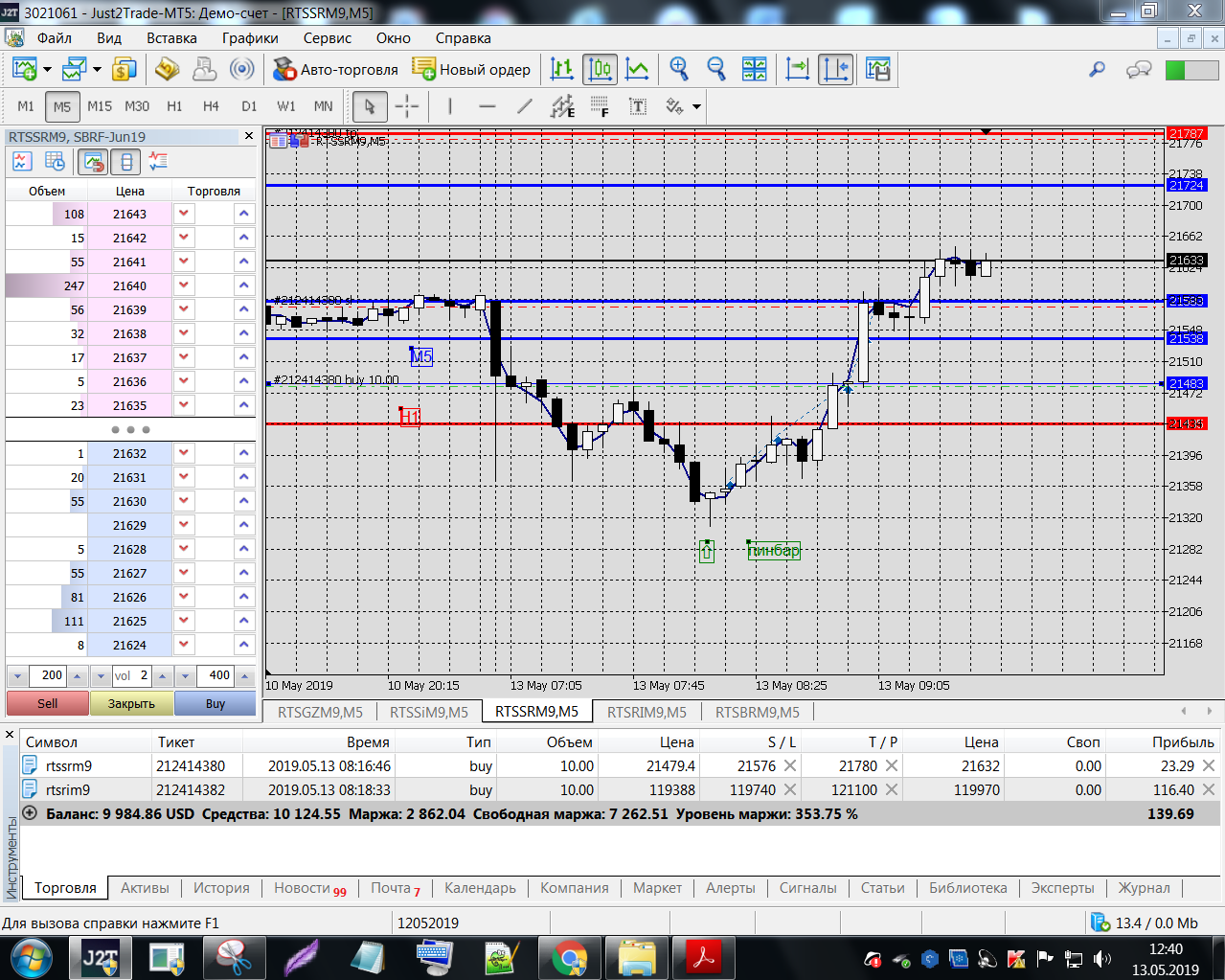This screenshot has width=1225, height=980.
Task: Switch chart to line graph mode
Action: [x=637, y=69]
